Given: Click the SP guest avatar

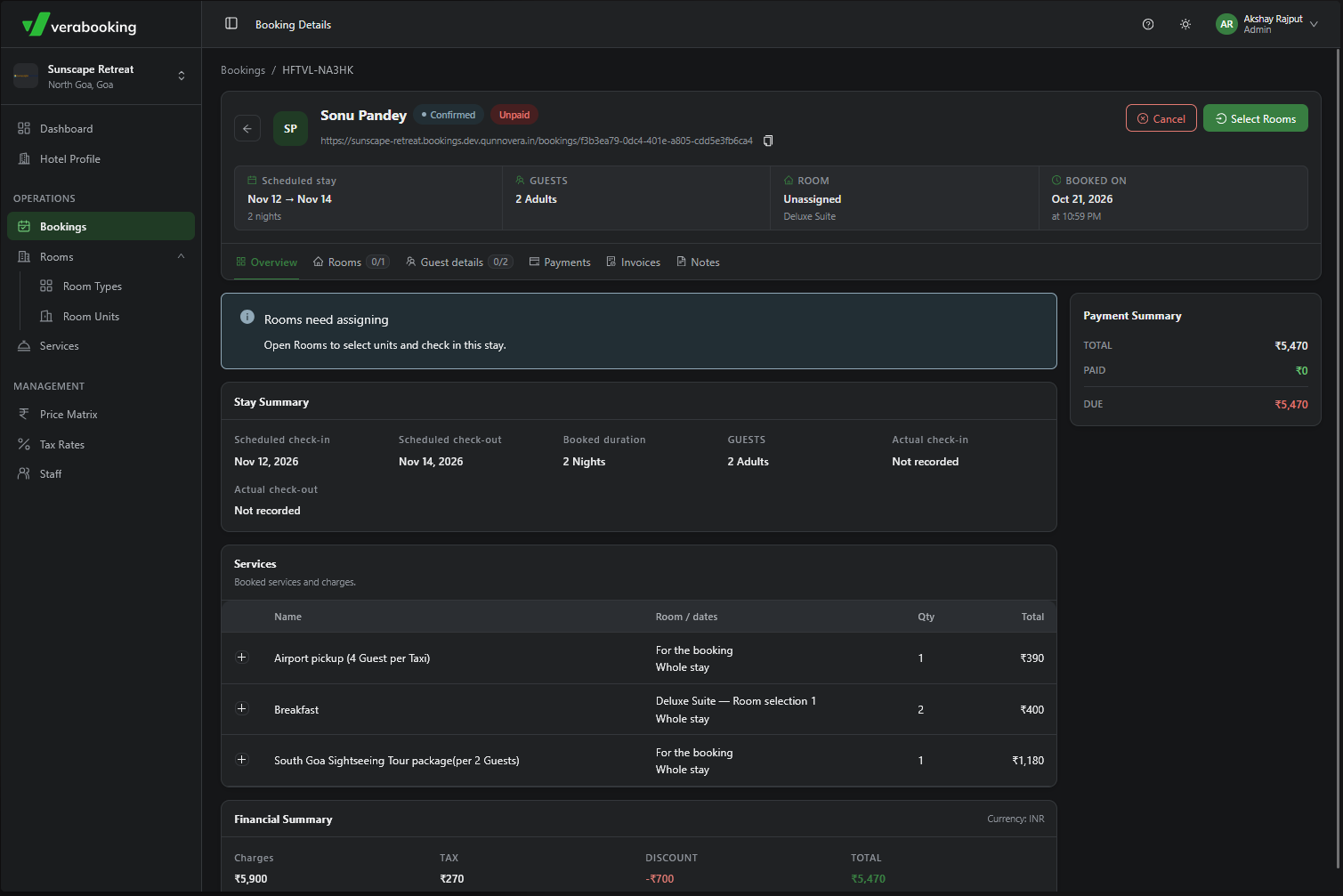Looking at the screenshot, I should 290,128.
